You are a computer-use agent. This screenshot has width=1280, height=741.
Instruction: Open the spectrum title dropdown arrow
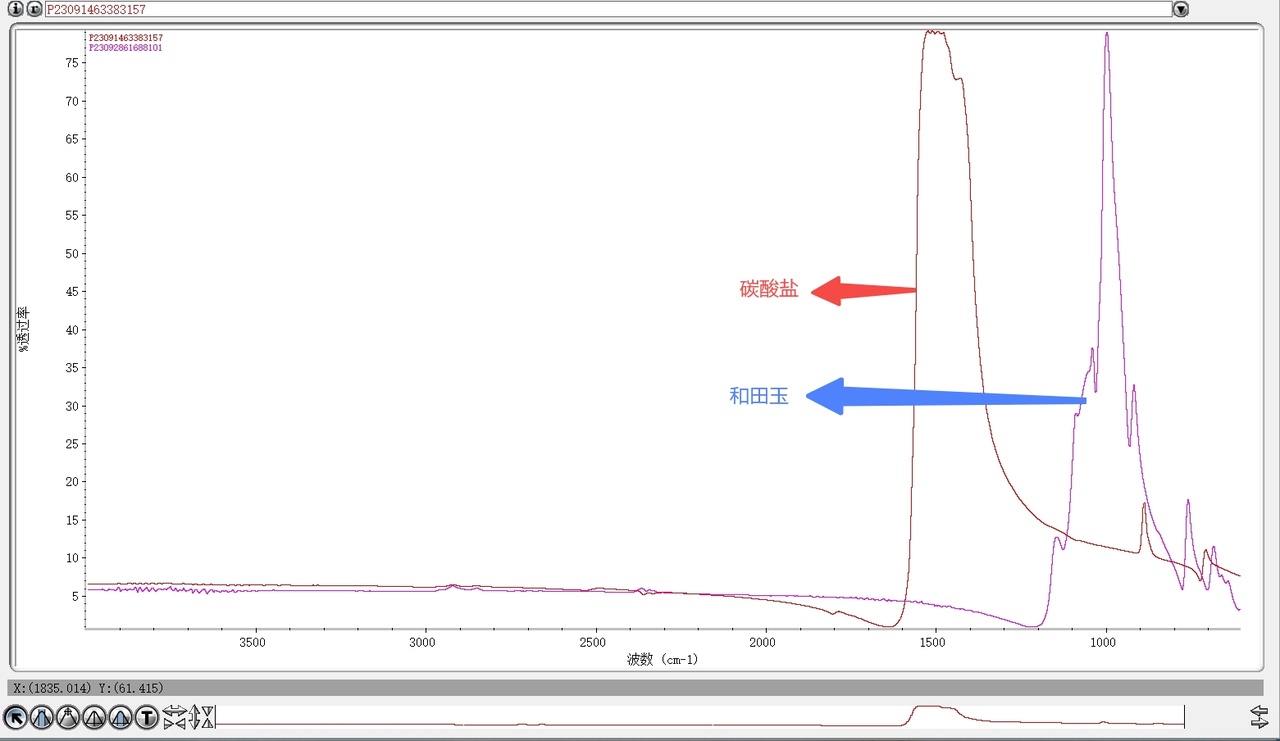pos(1181,9)
